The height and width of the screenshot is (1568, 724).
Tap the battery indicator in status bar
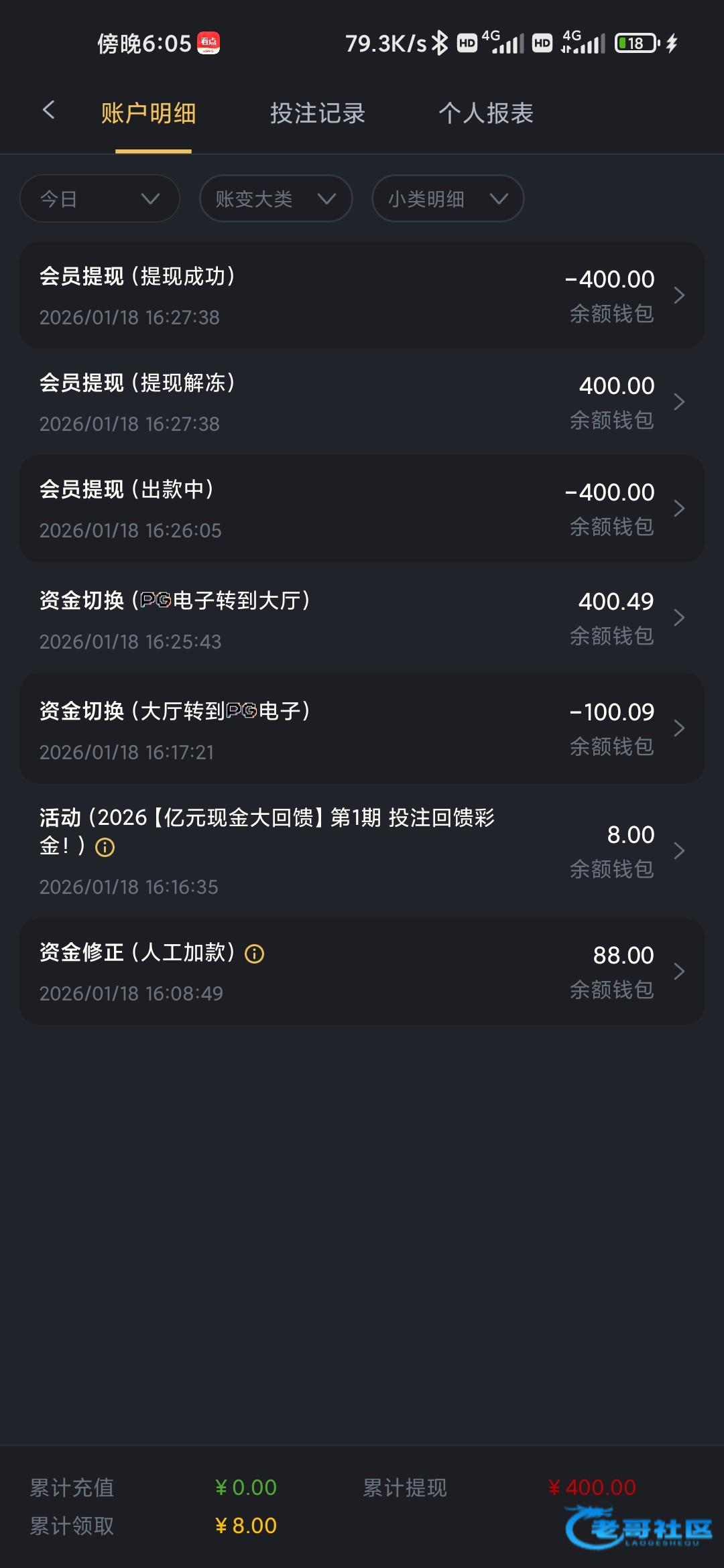pos(637,44)
